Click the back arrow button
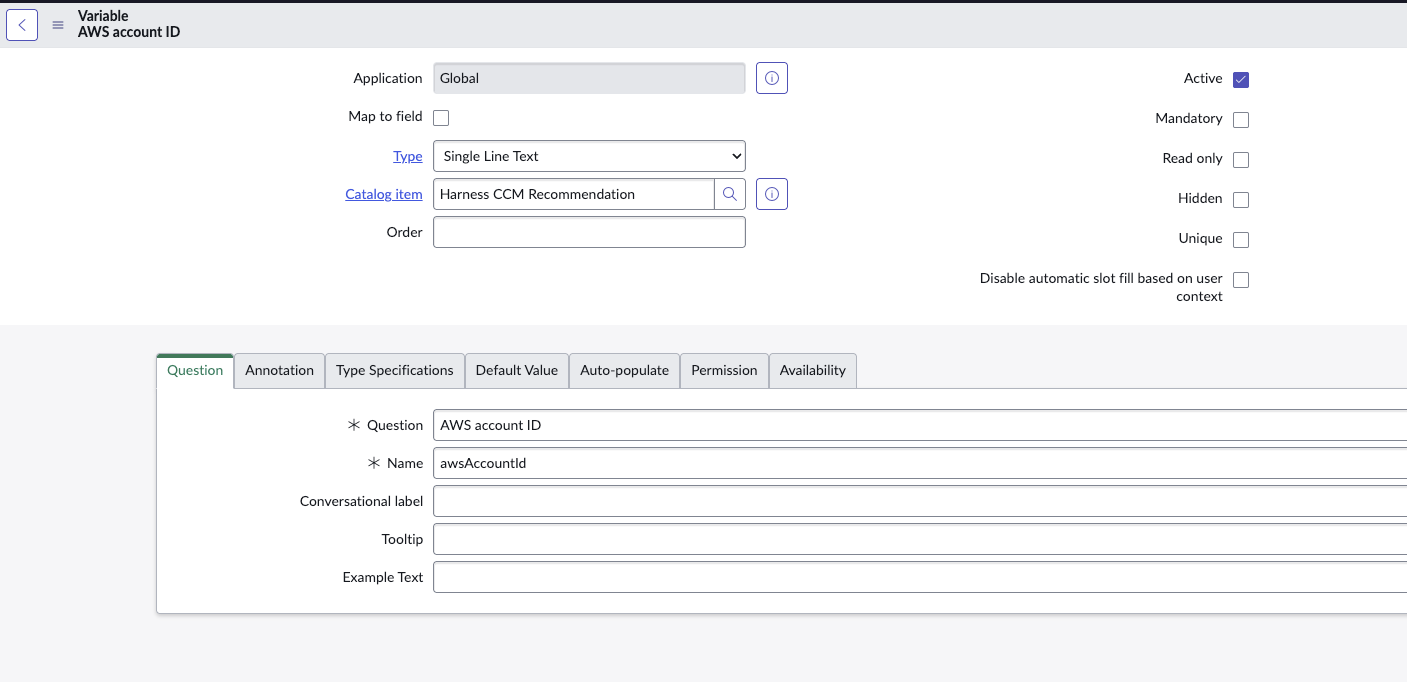The image size is (1407, 682). click(22, 25)
